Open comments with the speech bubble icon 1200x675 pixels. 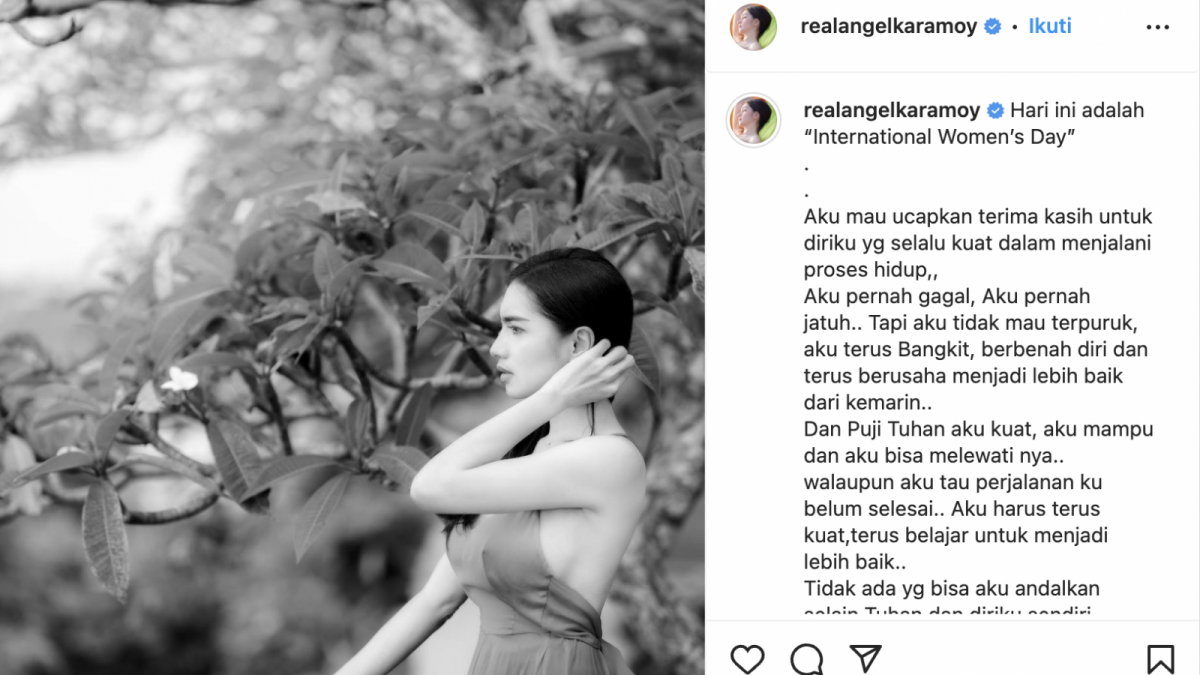(807, 659)
